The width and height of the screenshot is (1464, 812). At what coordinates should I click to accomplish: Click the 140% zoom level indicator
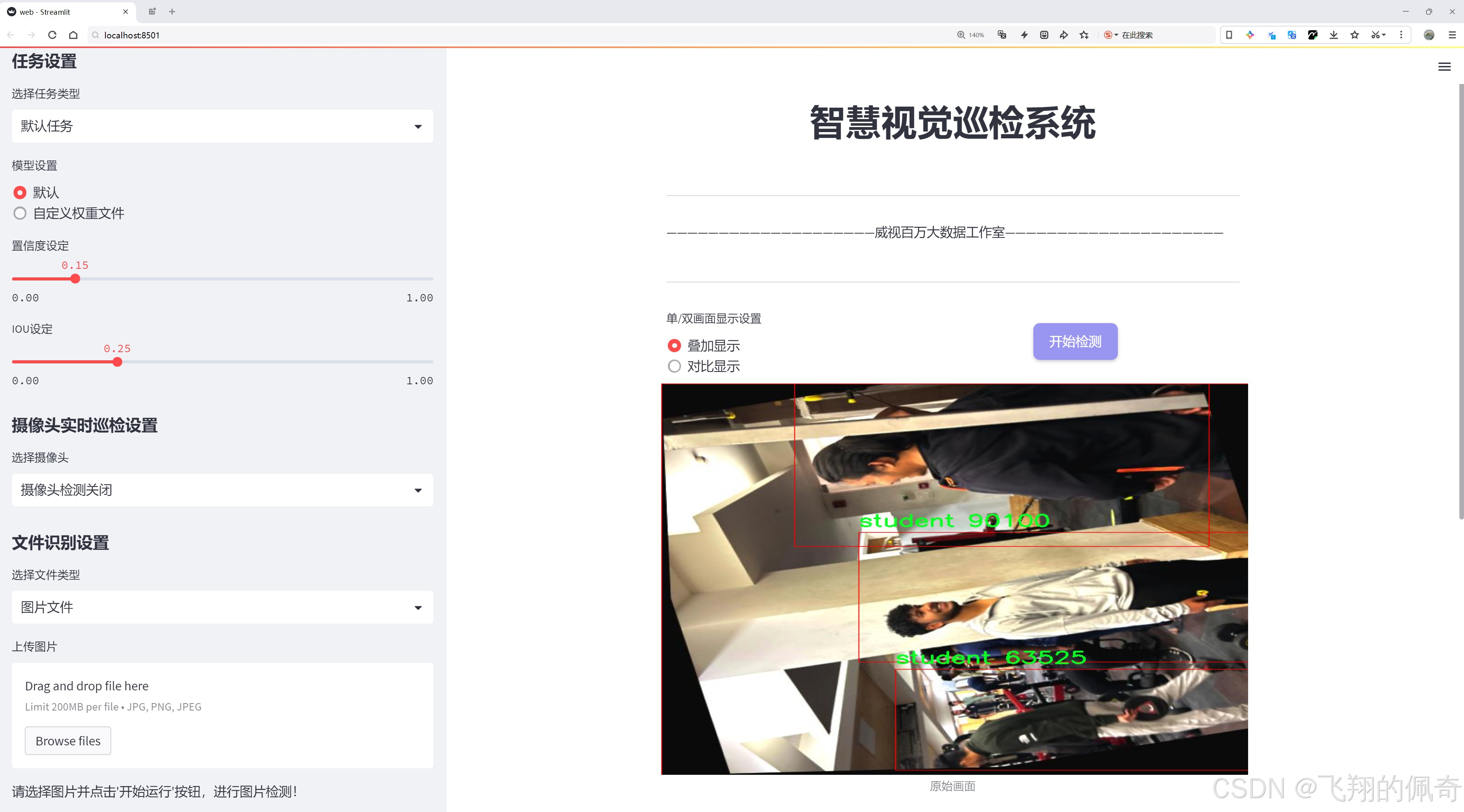point(970,35)
